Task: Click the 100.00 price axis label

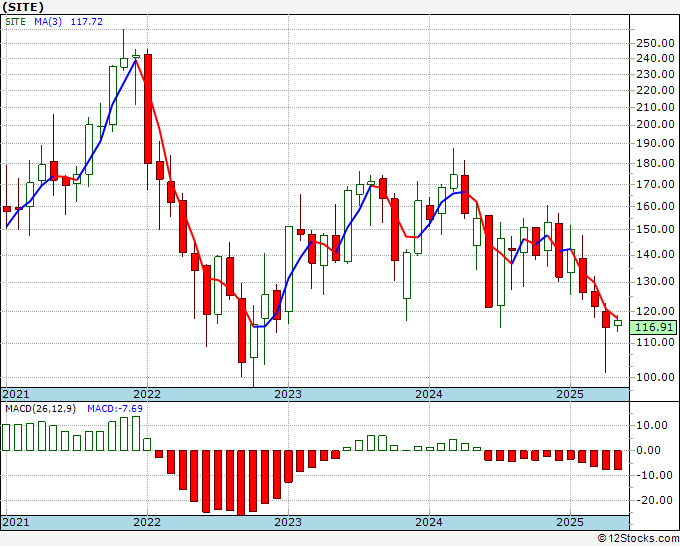Action: point(655,377)
